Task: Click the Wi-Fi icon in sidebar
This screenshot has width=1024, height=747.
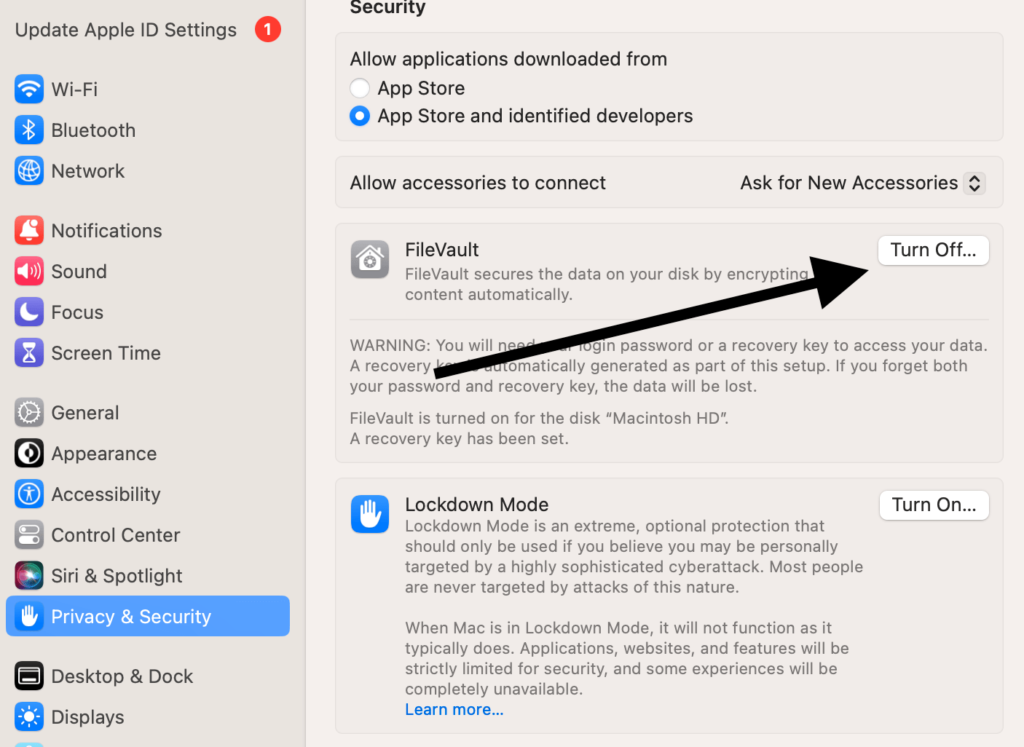Action: point(29,89)
